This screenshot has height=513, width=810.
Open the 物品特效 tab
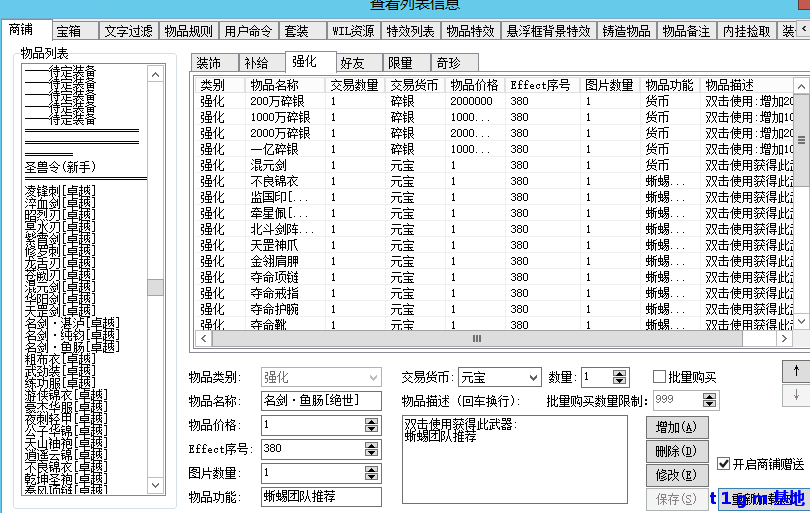469,31
